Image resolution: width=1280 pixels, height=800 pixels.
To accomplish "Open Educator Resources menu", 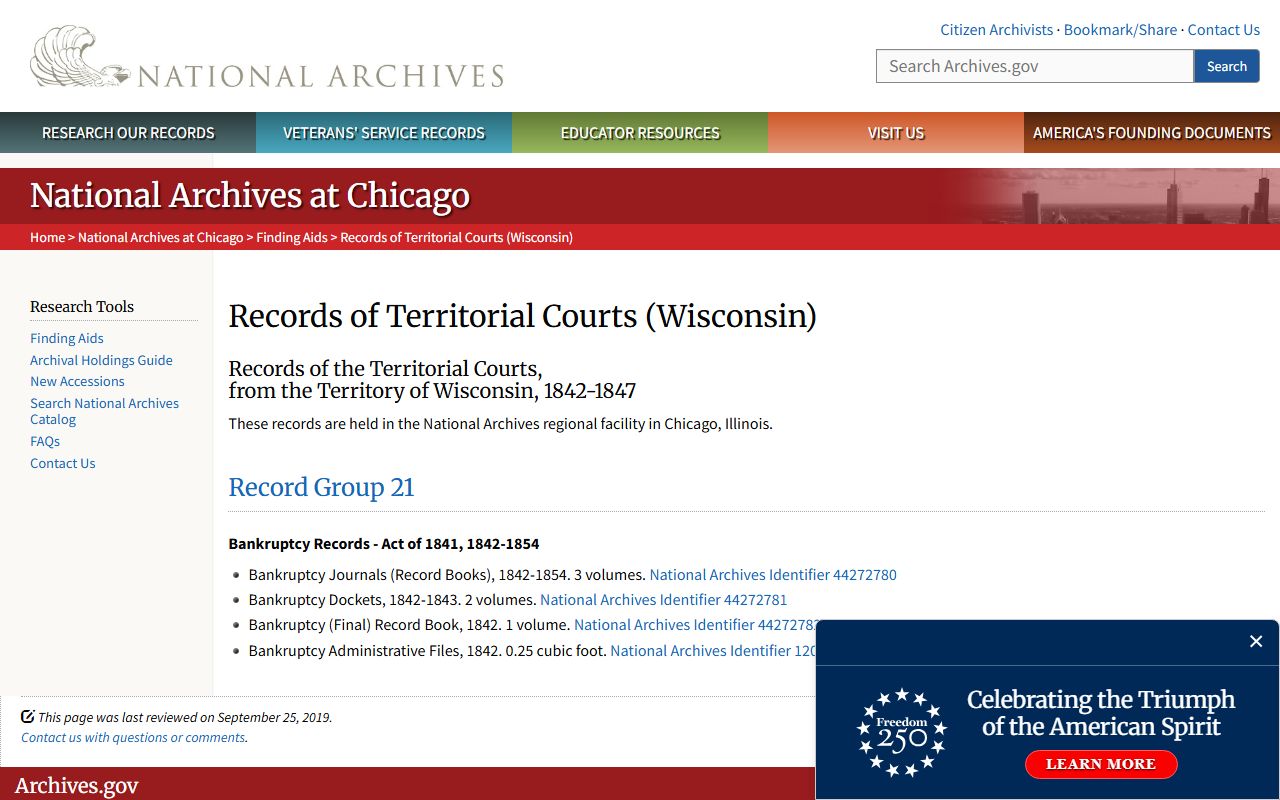I will pyautogui.click(x=640, y=132).
